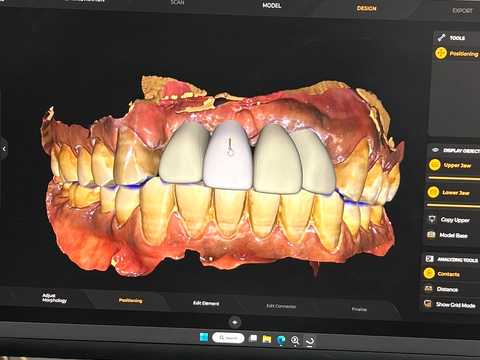Switch to Edit Cement step

[x=206, y=303]
